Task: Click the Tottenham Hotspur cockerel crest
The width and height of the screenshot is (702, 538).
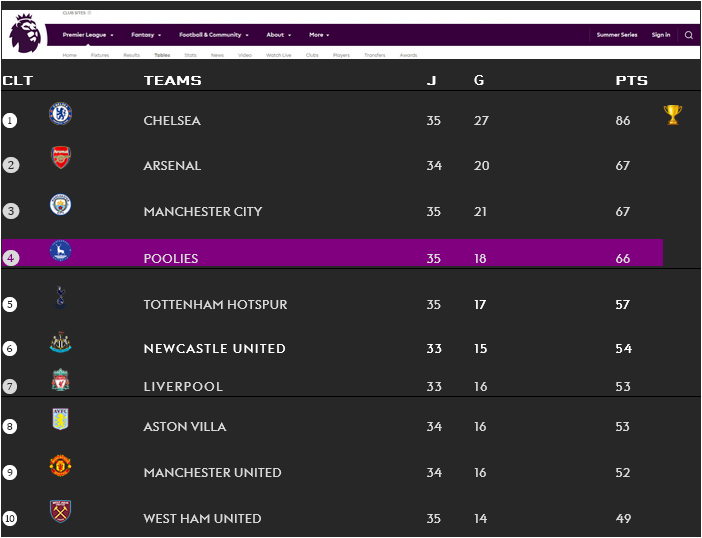Action: click(x=60, y=297)
